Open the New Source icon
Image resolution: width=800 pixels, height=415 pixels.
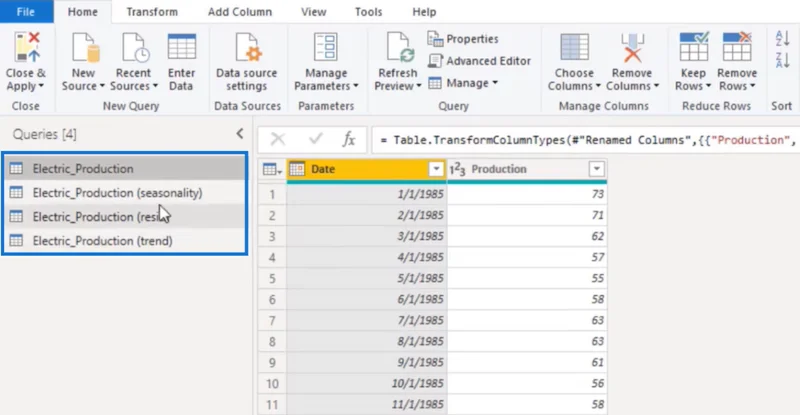tap(85, 48)
